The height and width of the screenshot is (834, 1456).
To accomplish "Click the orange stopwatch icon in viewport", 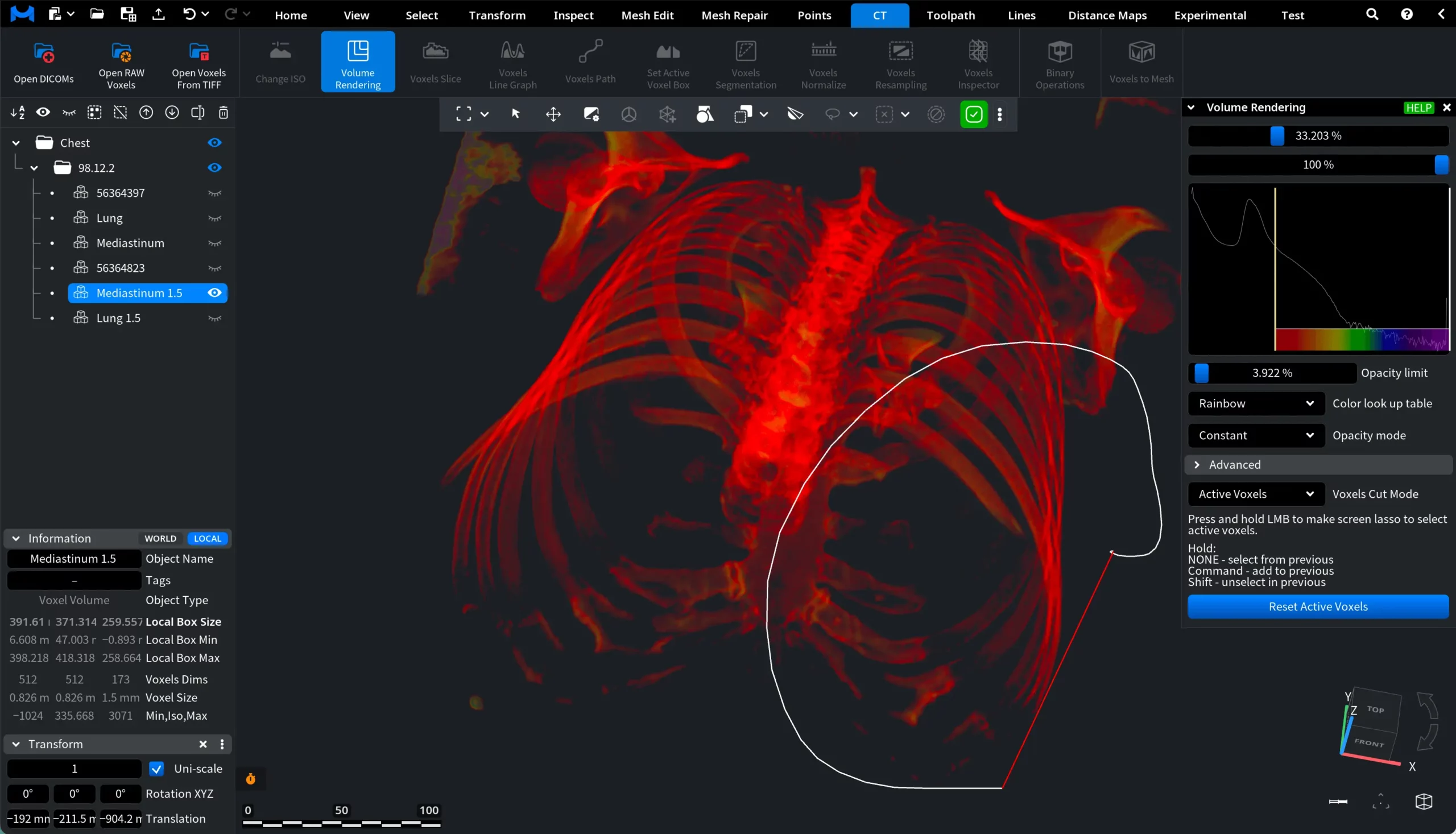I will (x=251, y=778).
